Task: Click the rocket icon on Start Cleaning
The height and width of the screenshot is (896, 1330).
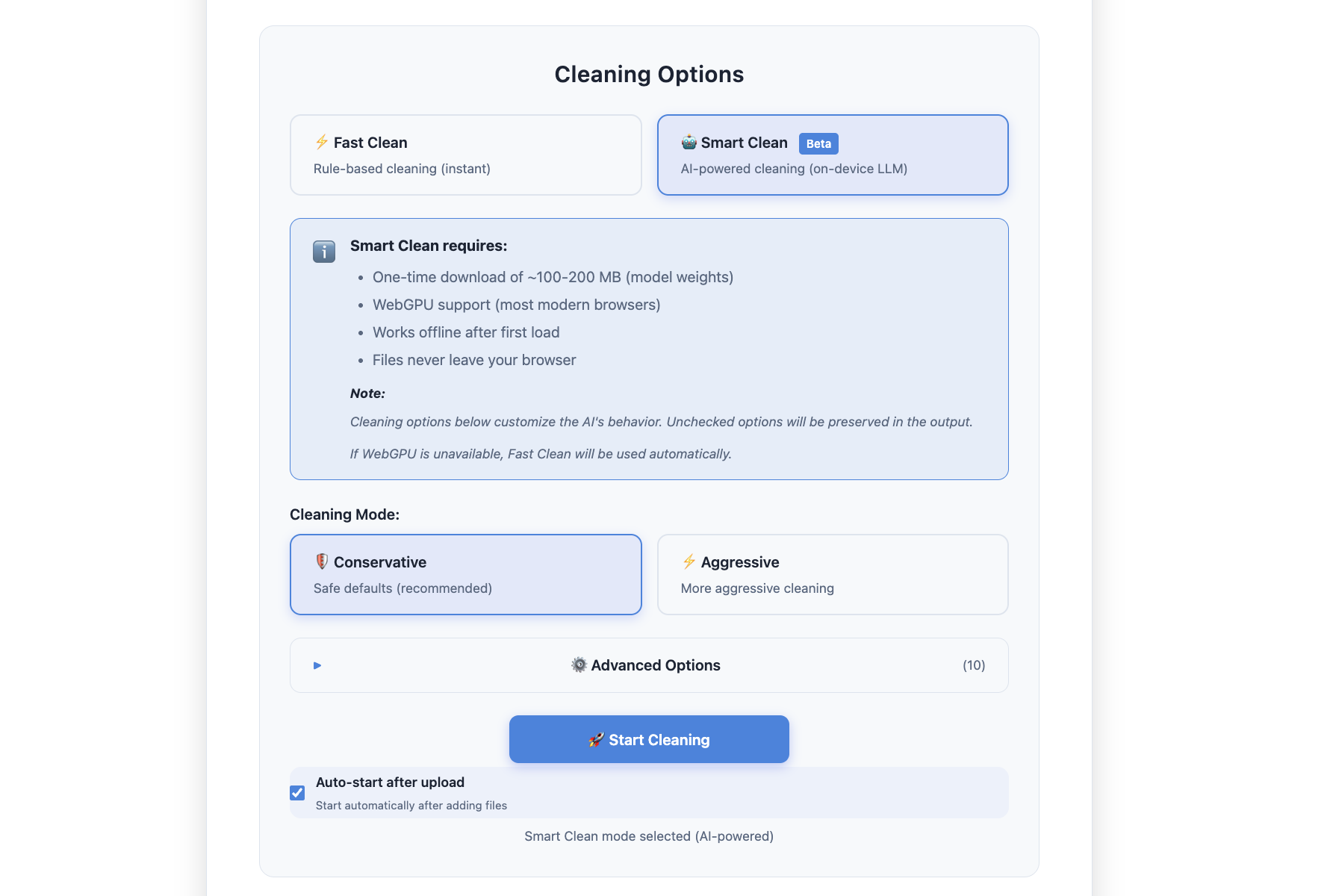Action: (x=595, y=739)
